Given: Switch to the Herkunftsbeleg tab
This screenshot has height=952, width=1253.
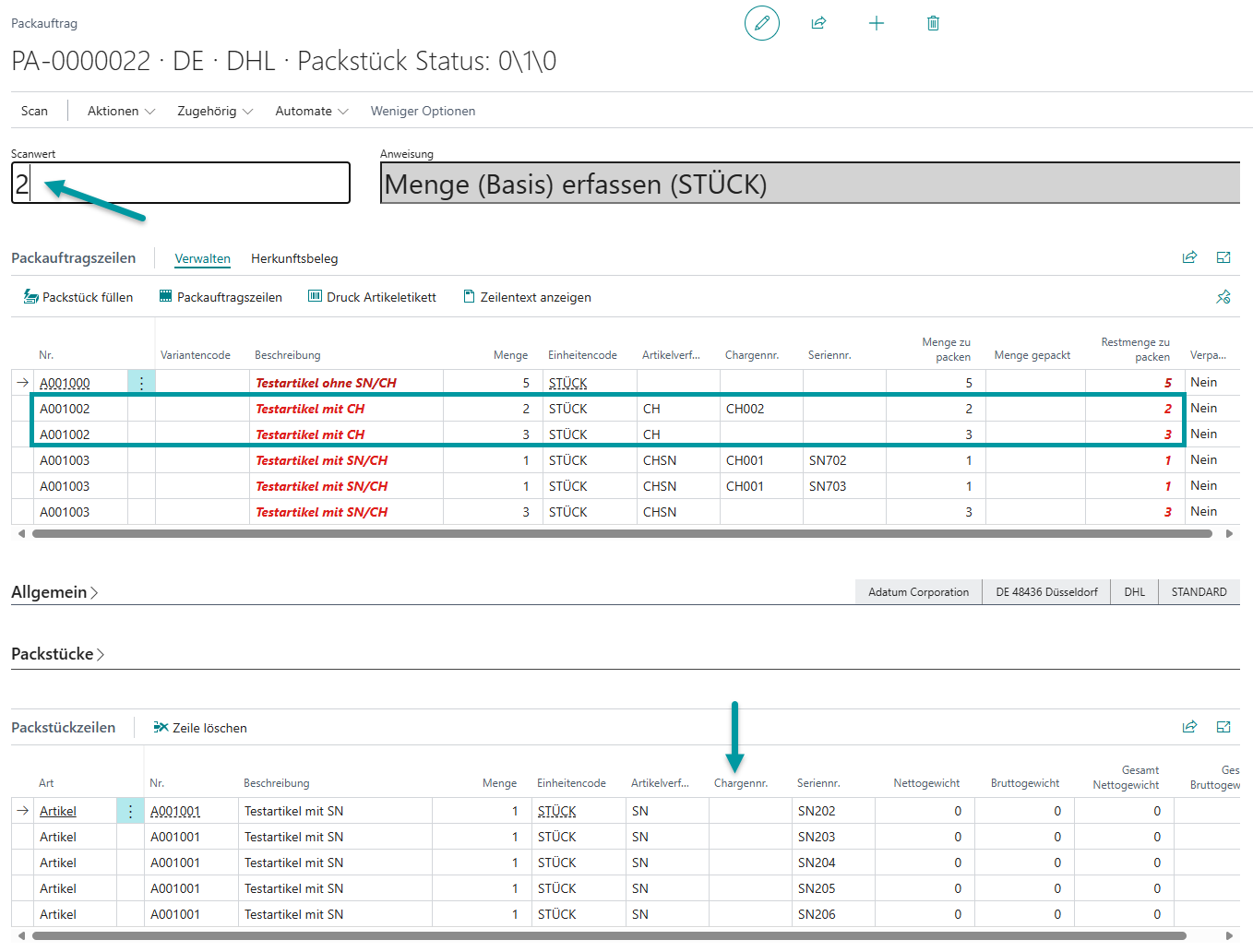Looking at the screenshot, I should point(294,259).
